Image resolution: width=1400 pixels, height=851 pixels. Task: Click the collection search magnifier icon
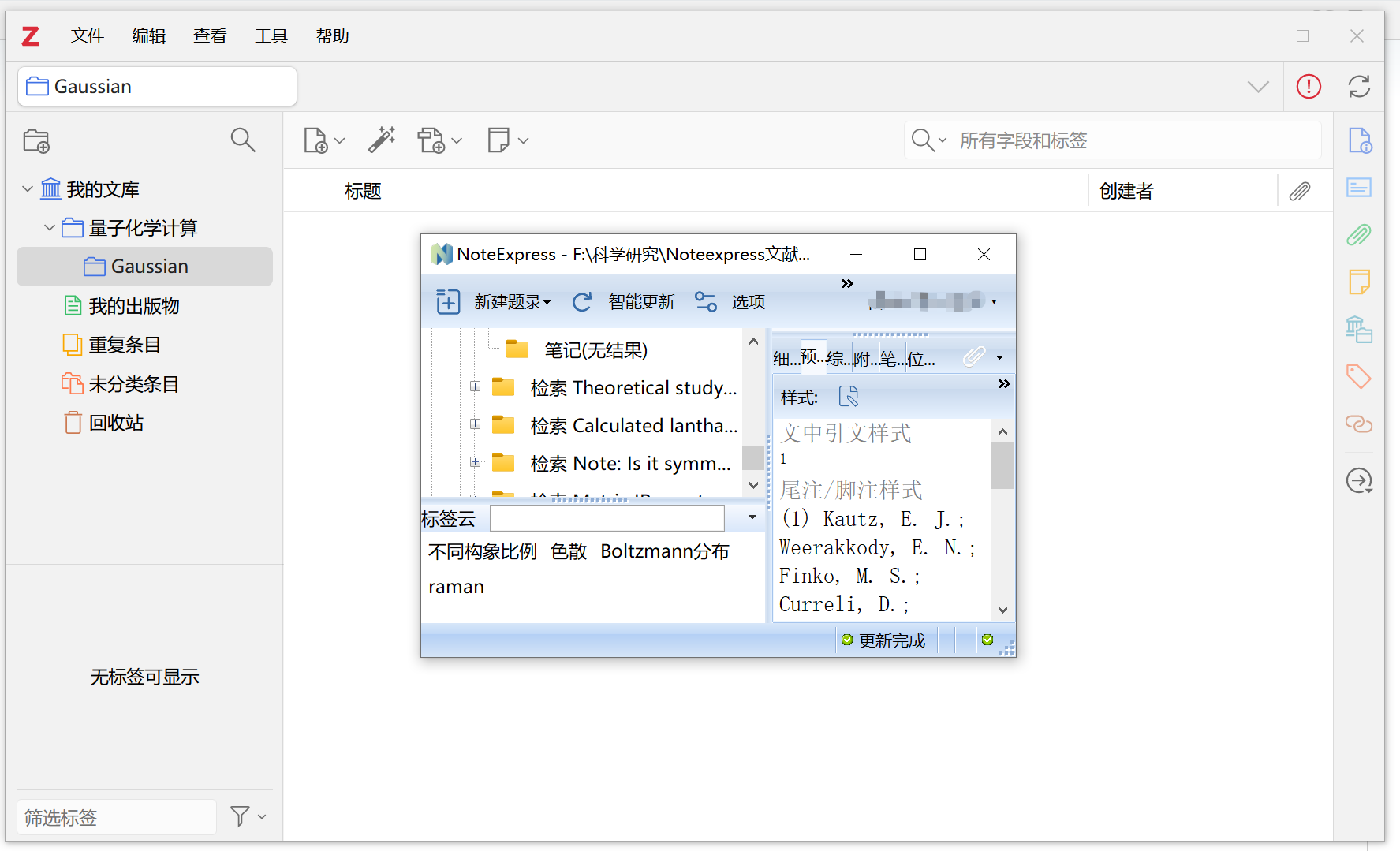[243, 140]
